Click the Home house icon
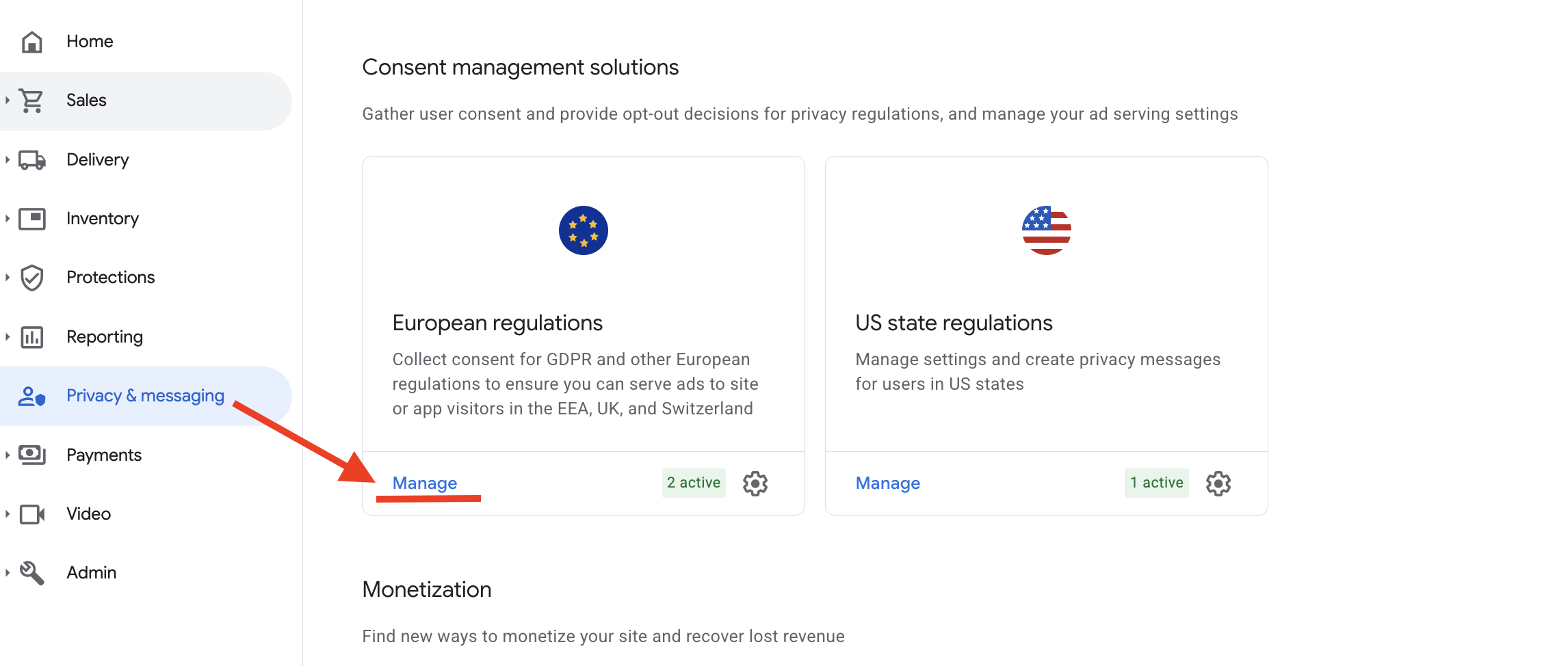The height and width of the screenshot is (666, 1568). pos(31,42)
